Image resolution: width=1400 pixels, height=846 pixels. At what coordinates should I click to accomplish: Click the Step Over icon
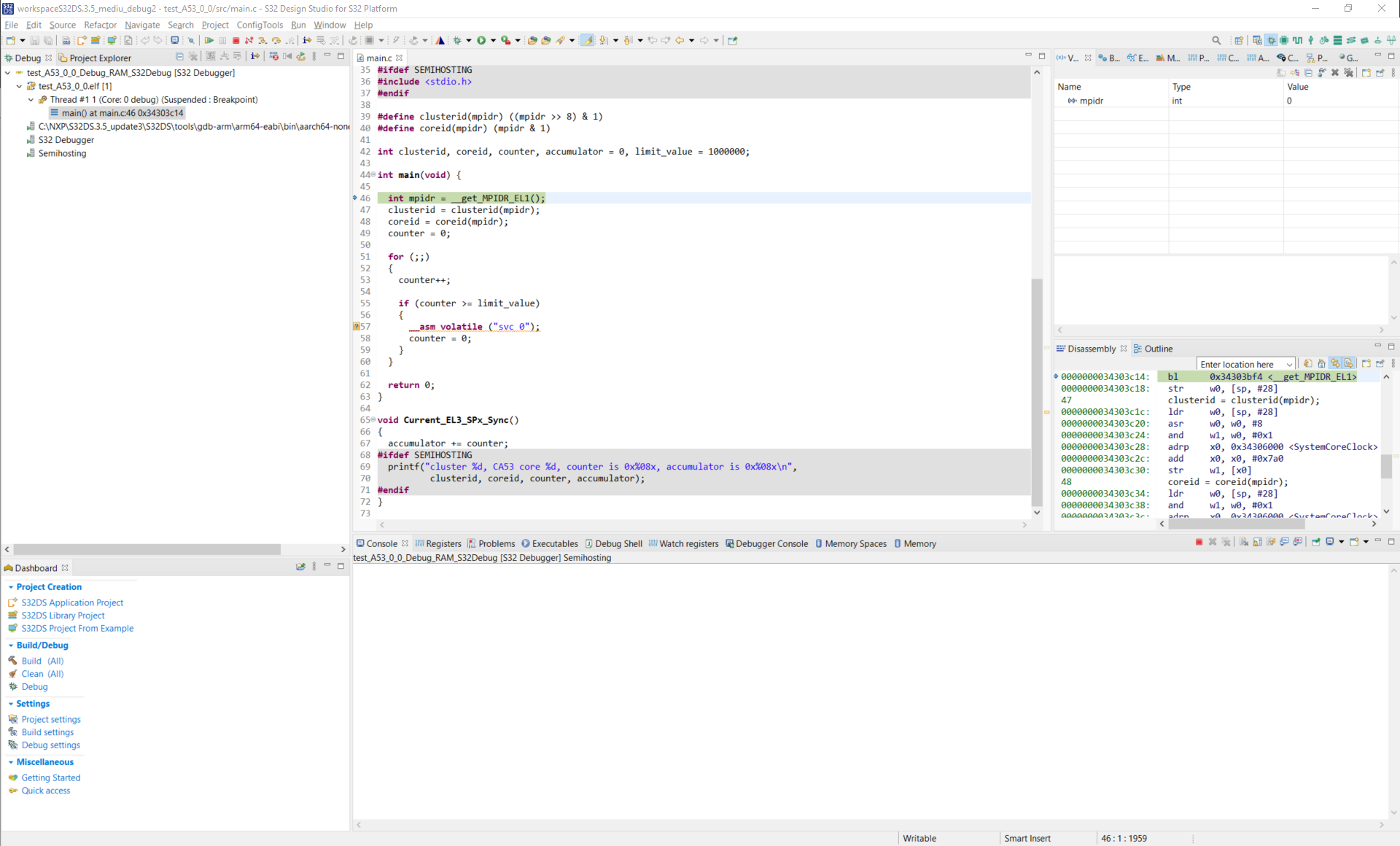coord(276,40)
